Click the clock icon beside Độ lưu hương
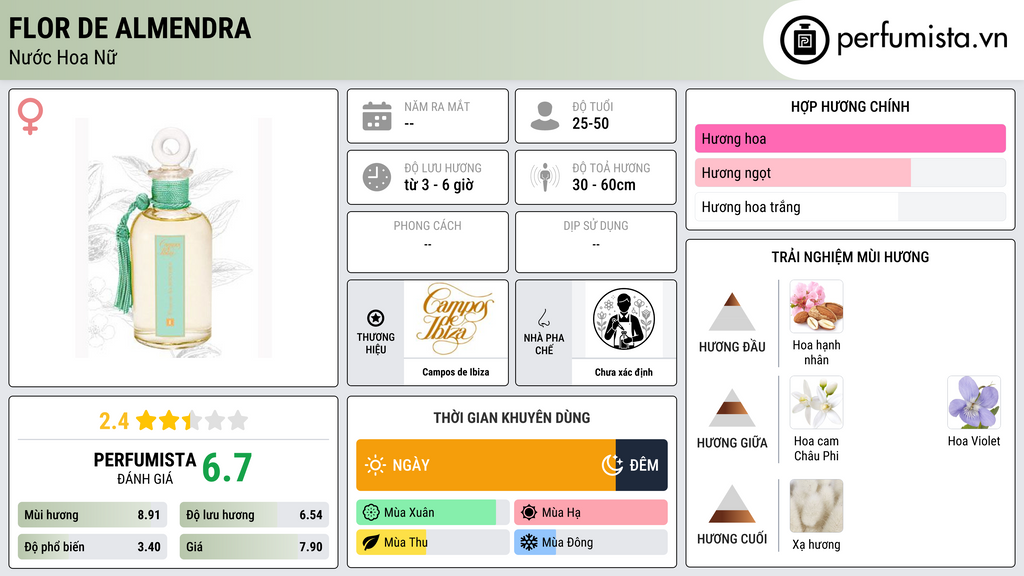 tap(377, 177)
